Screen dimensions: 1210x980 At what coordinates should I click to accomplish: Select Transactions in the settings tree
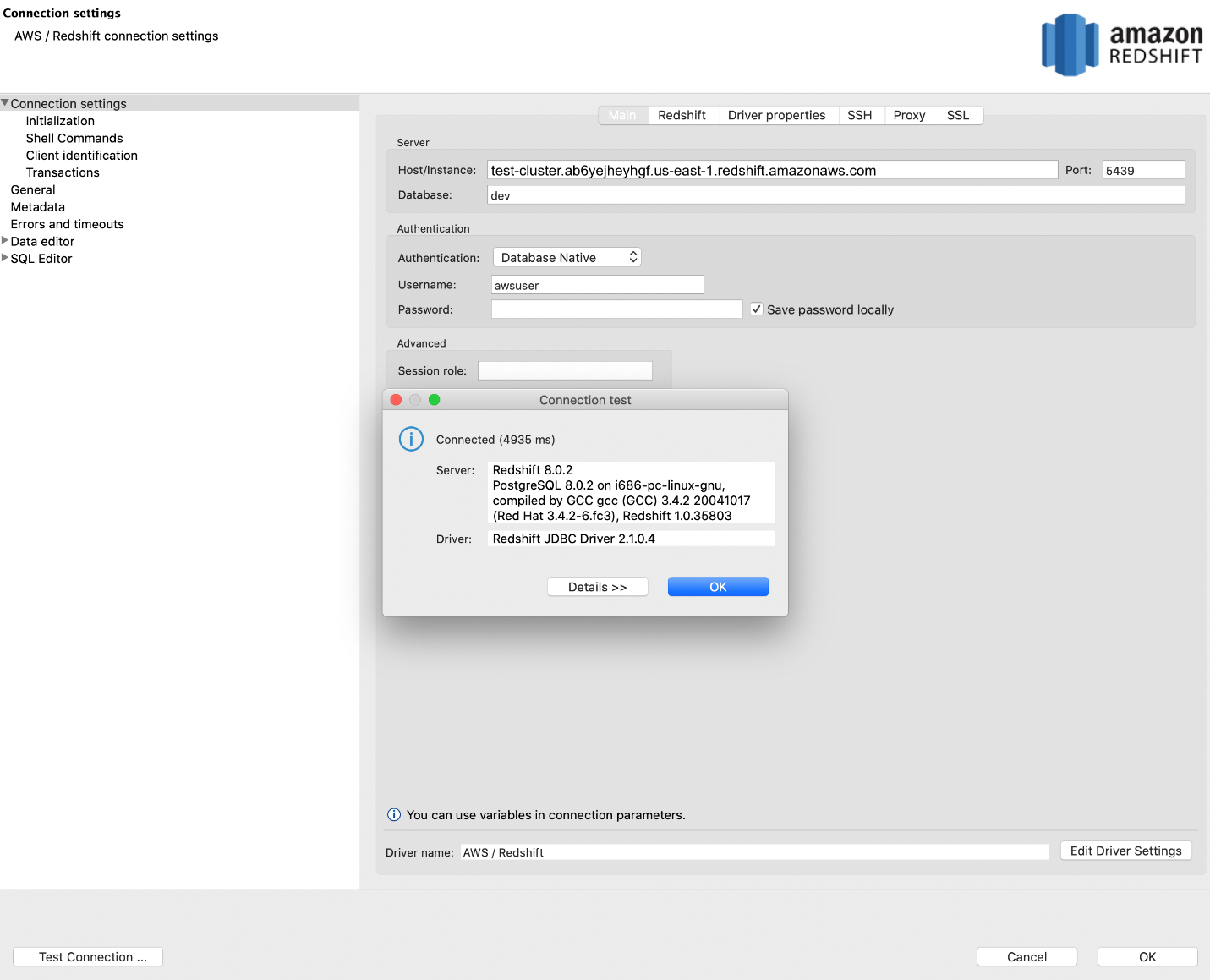pos(63,172)
